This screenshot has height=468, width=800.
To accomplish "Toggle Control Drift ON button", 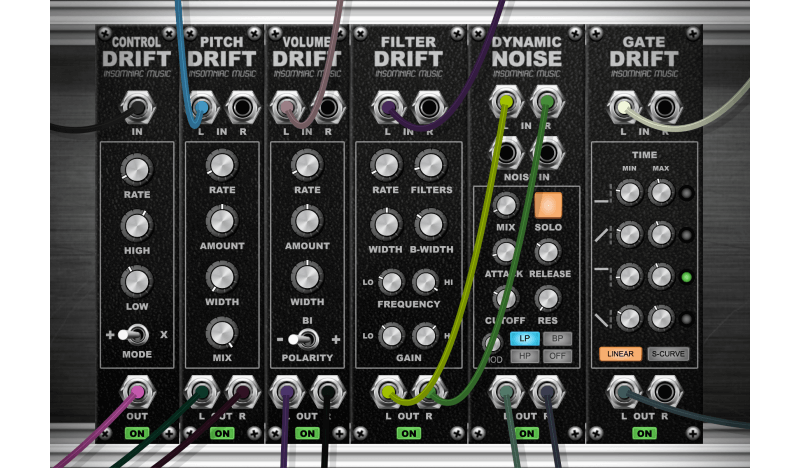I will click(137, 433).
